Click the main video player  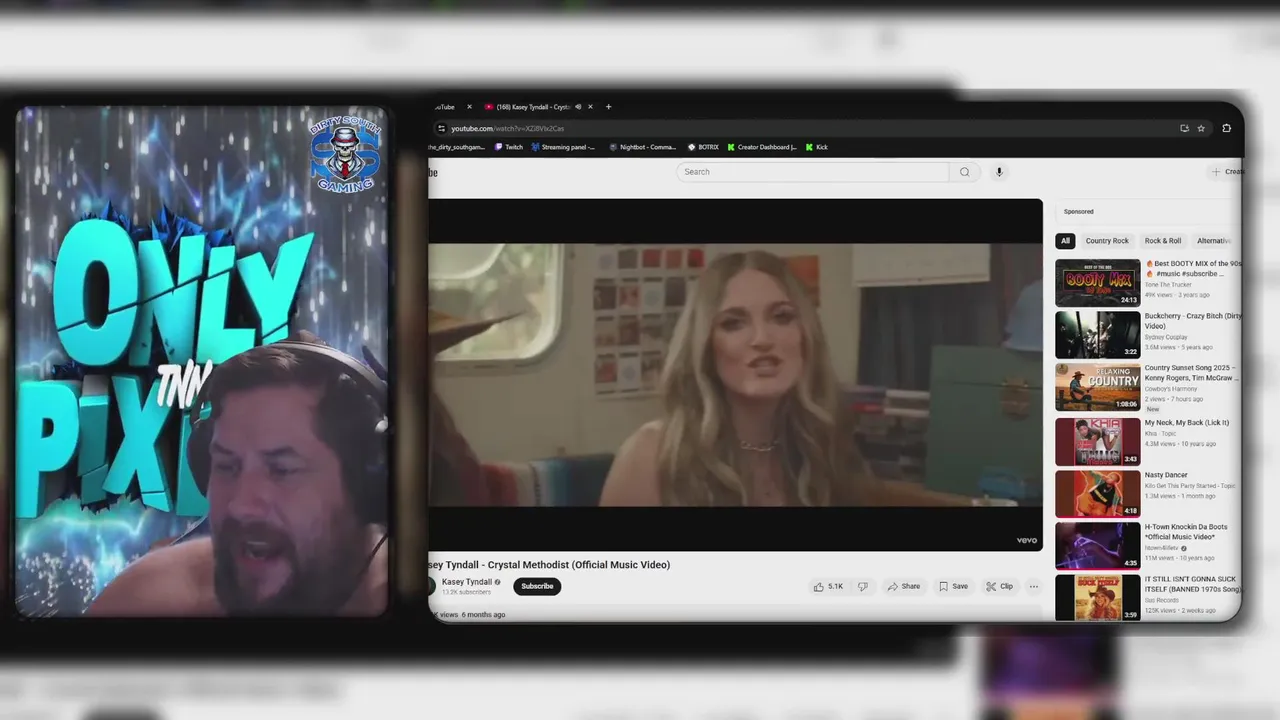(x=735, y=375)
